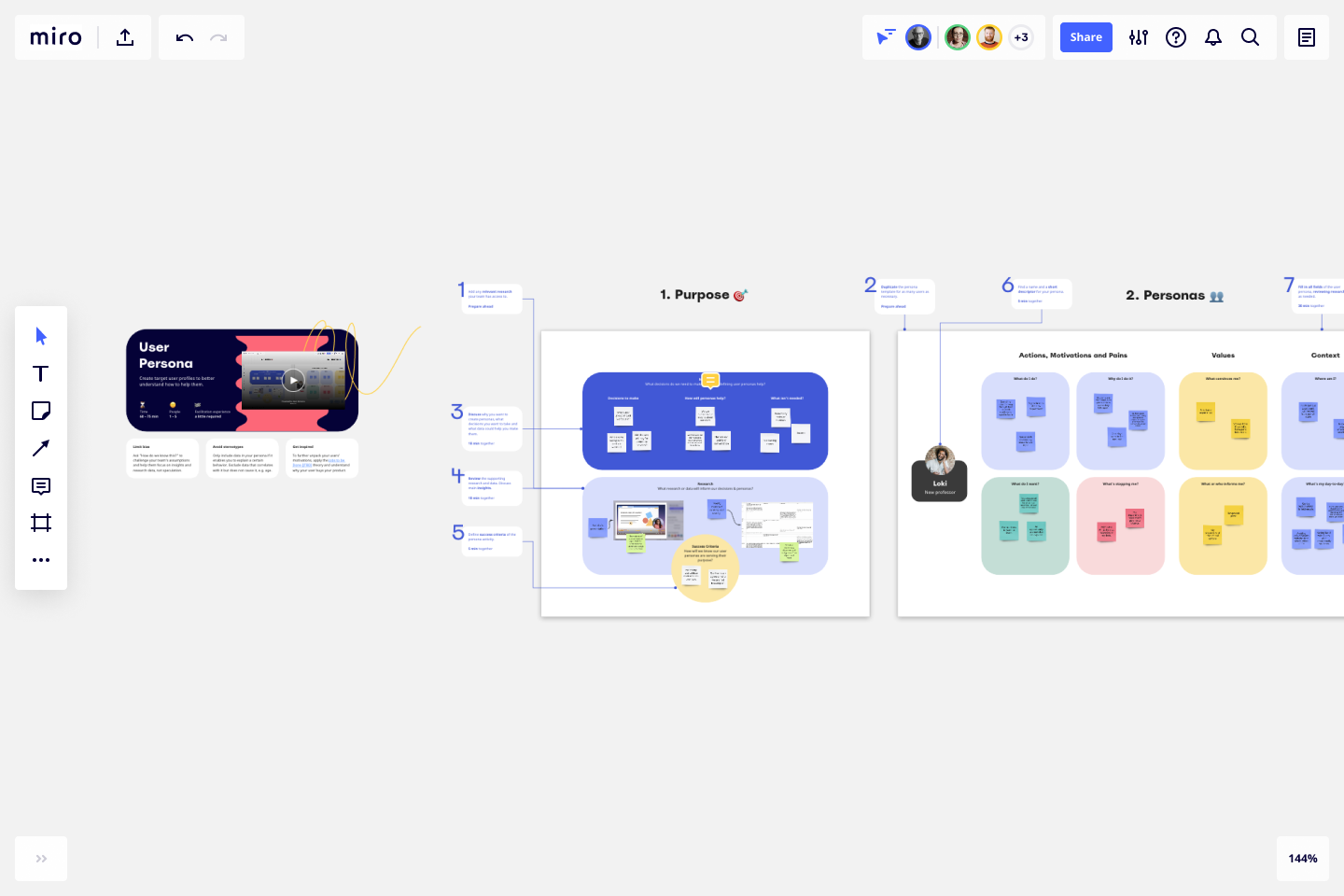
Task: Open the 144% zoom level control
Action: pos(1303,859)
